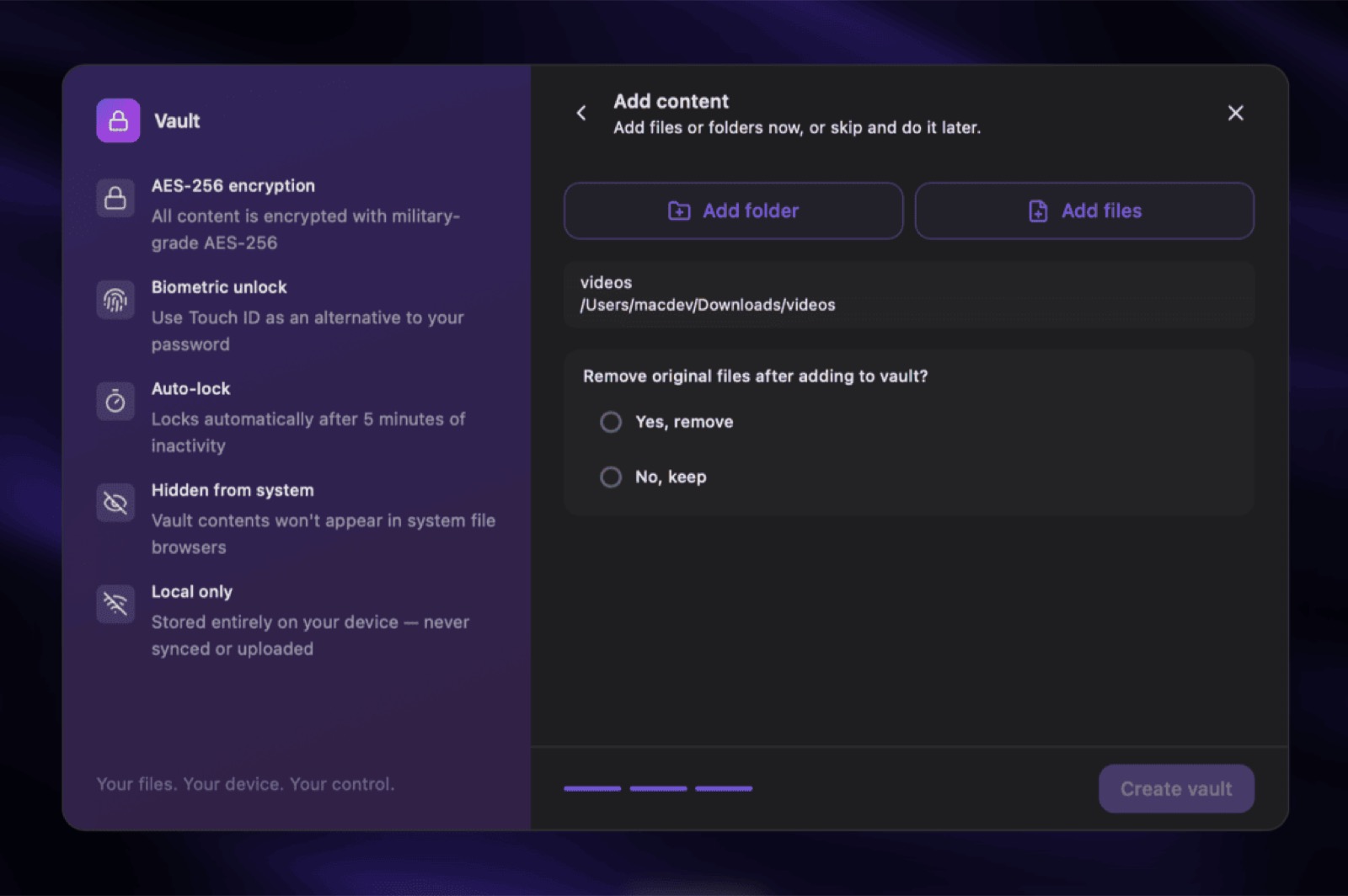1348x896 pixels.
Task: Click the Add files button
Action: point(1084,211)
